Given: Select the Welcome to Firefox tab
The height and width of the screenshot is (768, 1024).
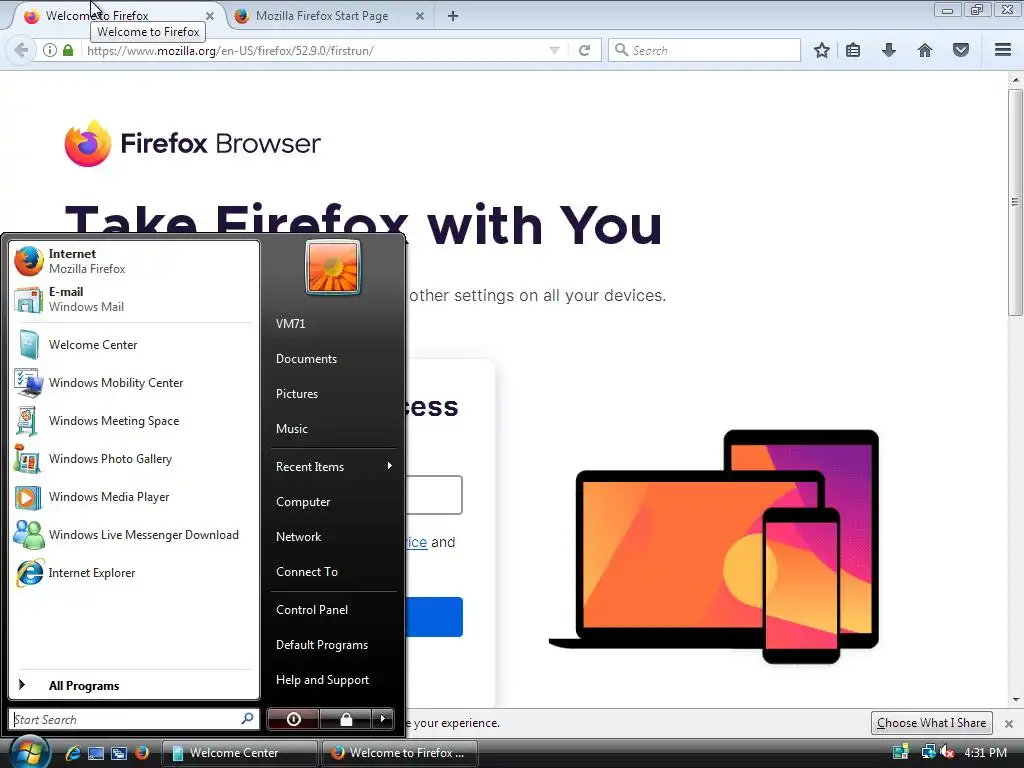Looking at the screenshot, I should tap(97, 16).
